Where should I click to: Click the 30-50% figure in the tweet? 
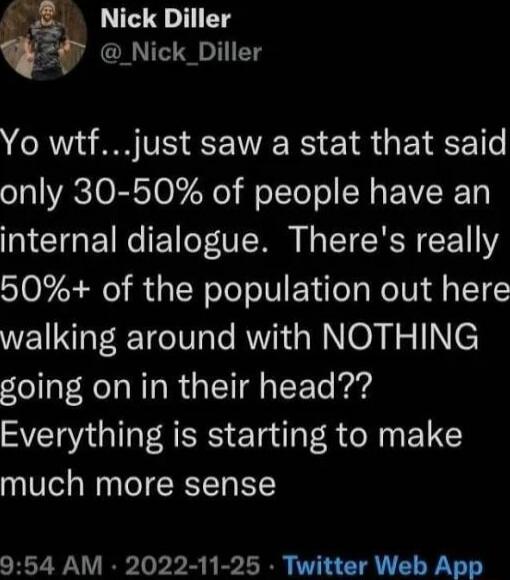138,193
